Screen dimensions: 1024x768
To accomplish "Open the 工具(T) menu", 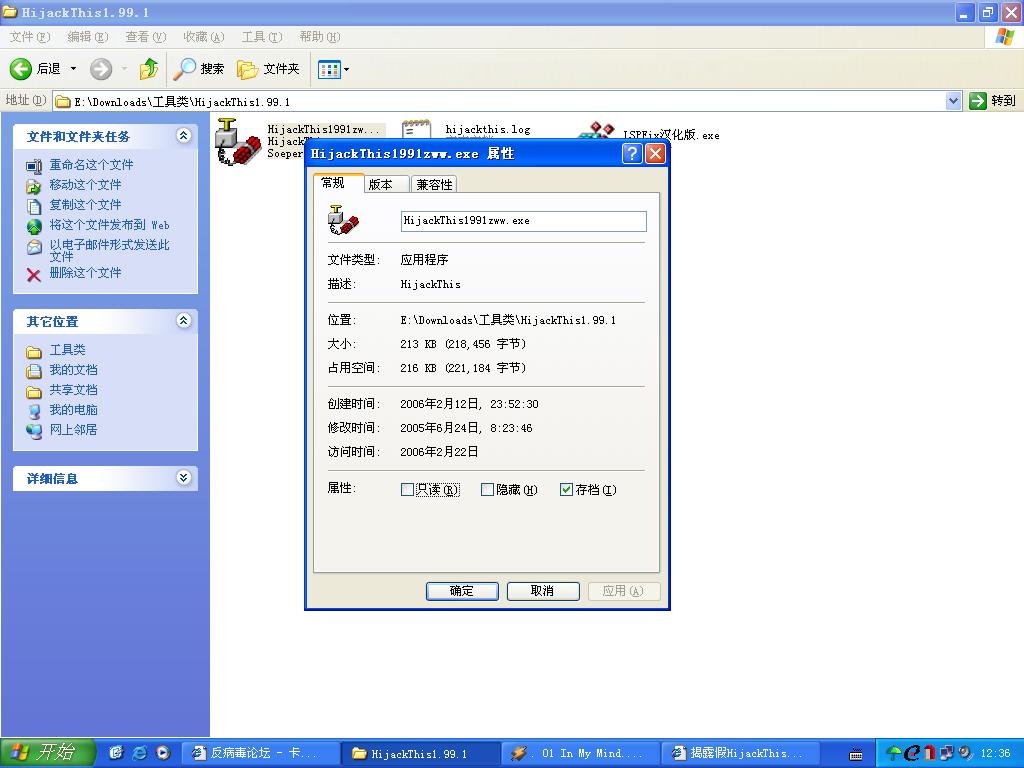I will click(x=262, y=37).
